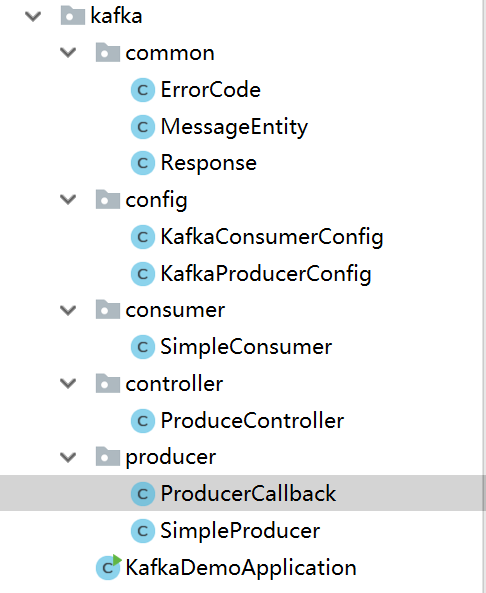
Task: Click the config package folder icon
Action: click(108, 200)
